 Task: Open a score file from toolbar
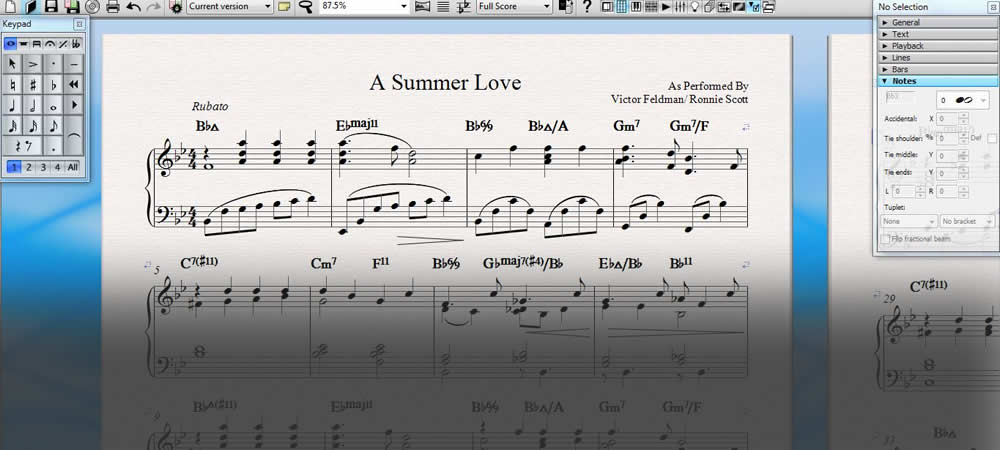pos(30,6)
